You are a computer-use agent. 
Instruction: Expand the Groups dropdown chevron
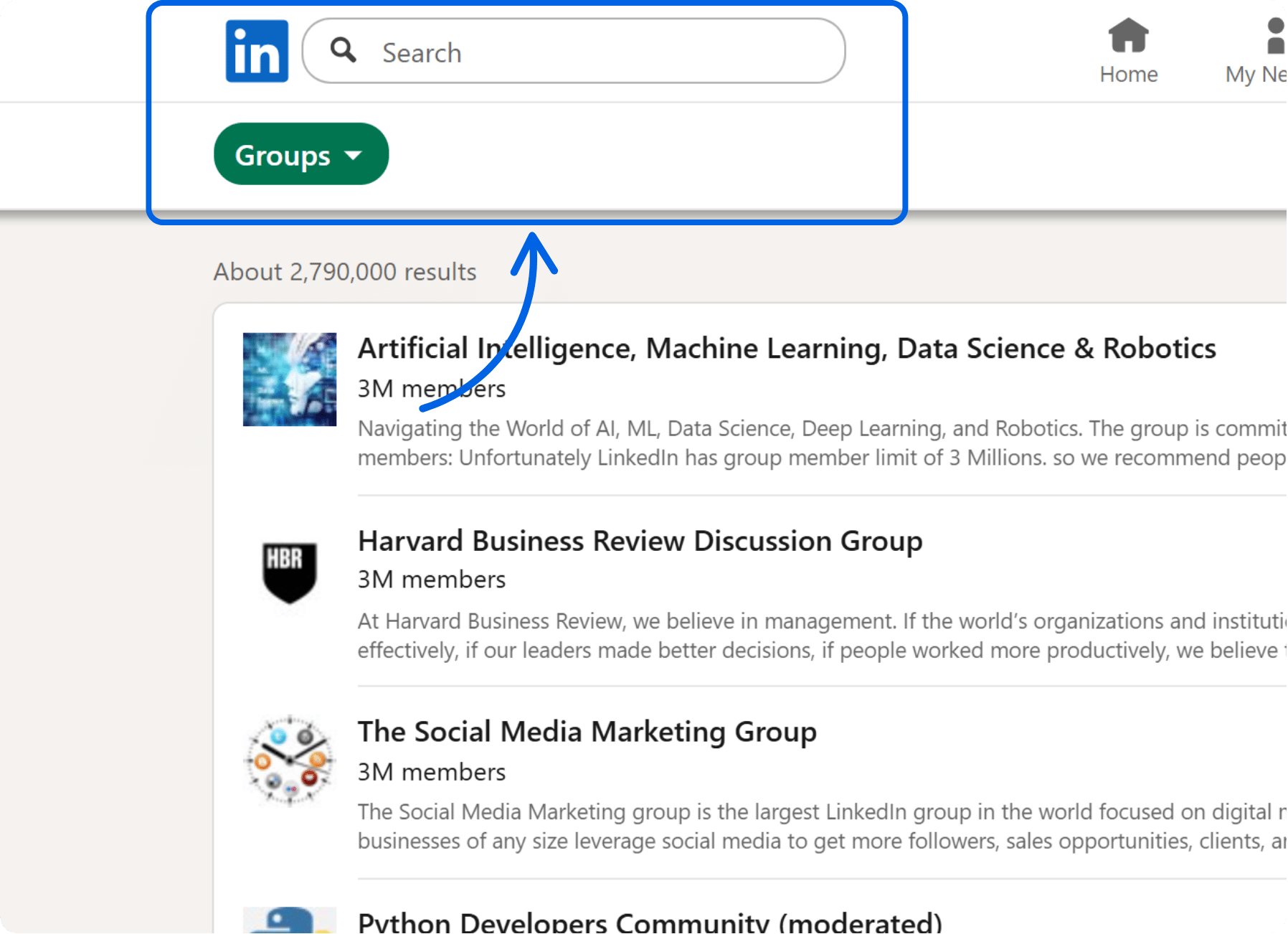[353, 155]
